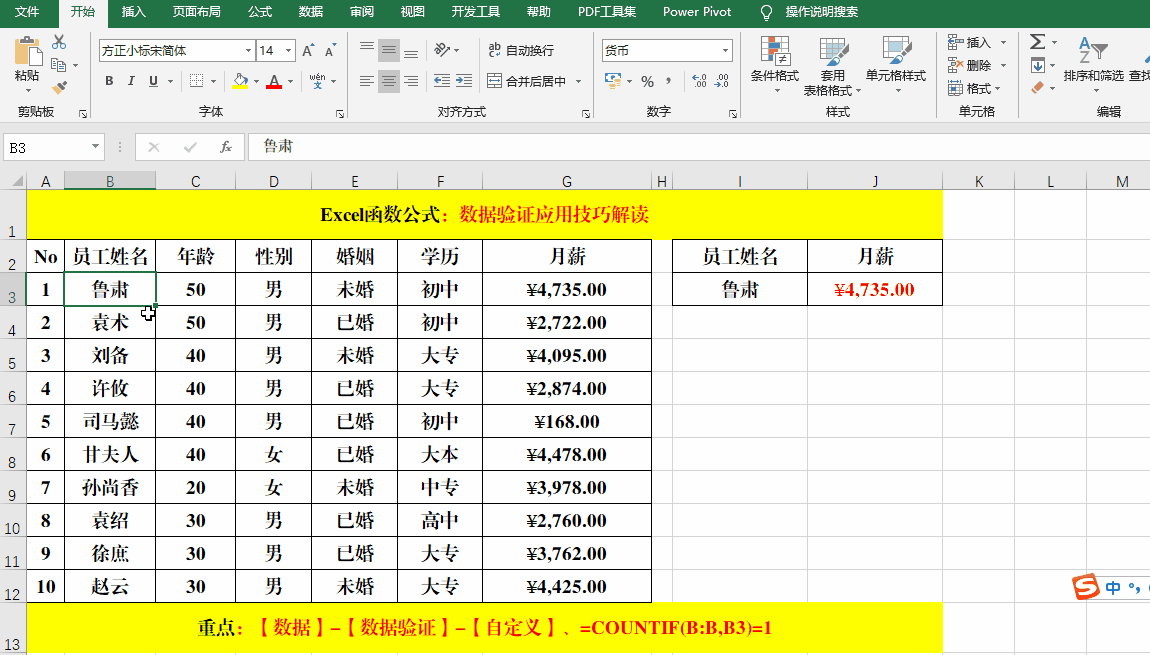Apply yellow fill color bucket
This screenshot has width=1150, height=655.
(240, 81)
